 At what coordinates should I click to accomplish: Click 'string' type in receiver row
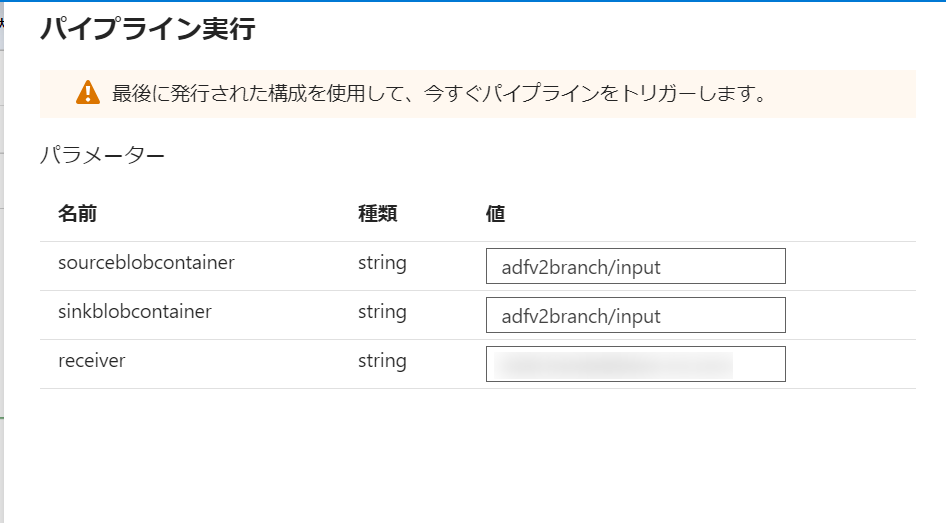click(382, 361)
